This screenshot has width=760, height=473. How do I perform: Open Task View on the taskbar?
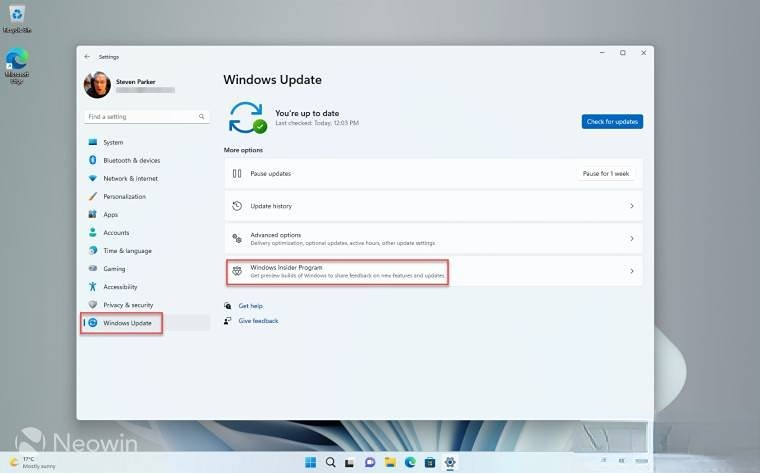coord(349,463)
